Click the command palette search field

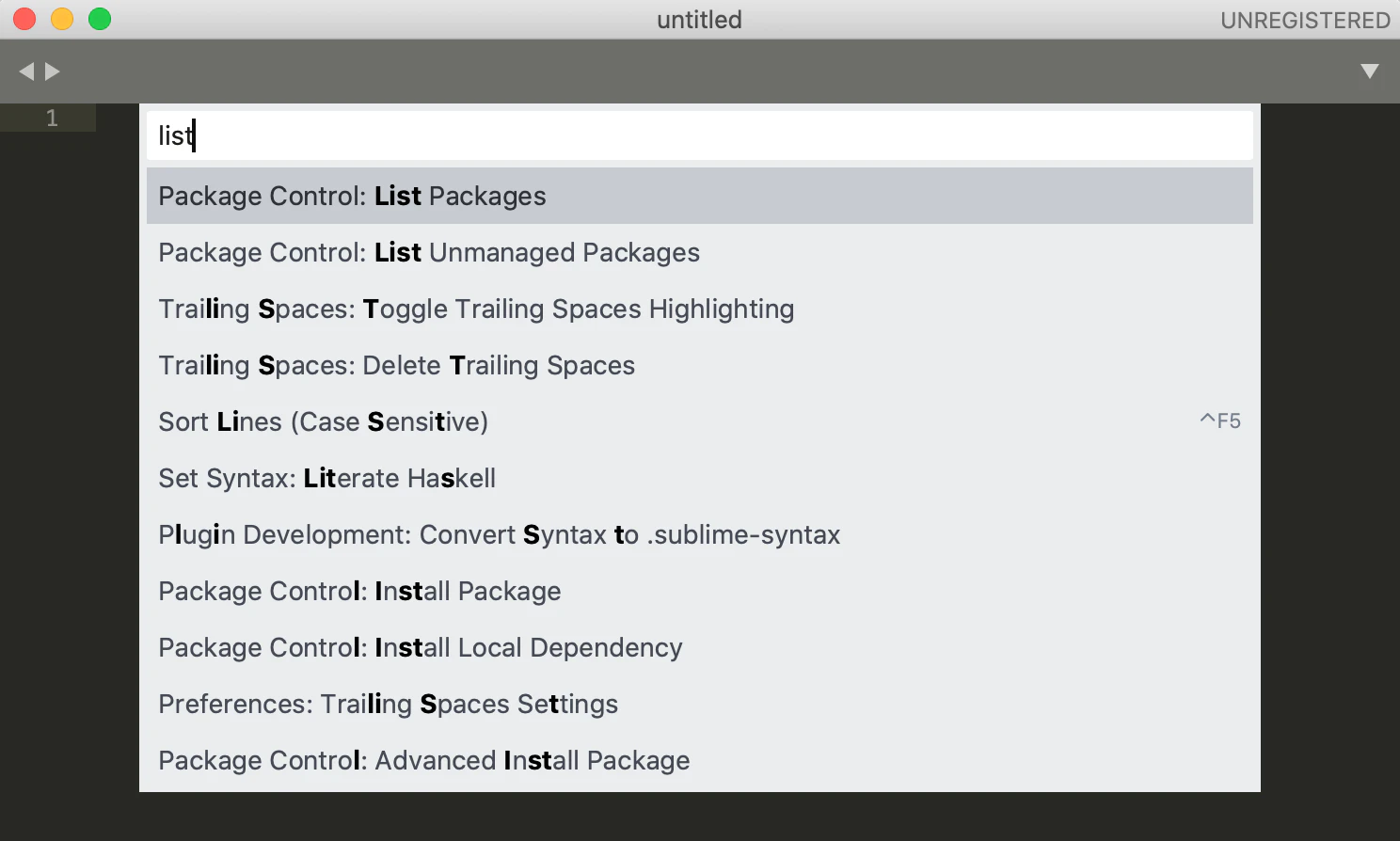click(700, 135)
